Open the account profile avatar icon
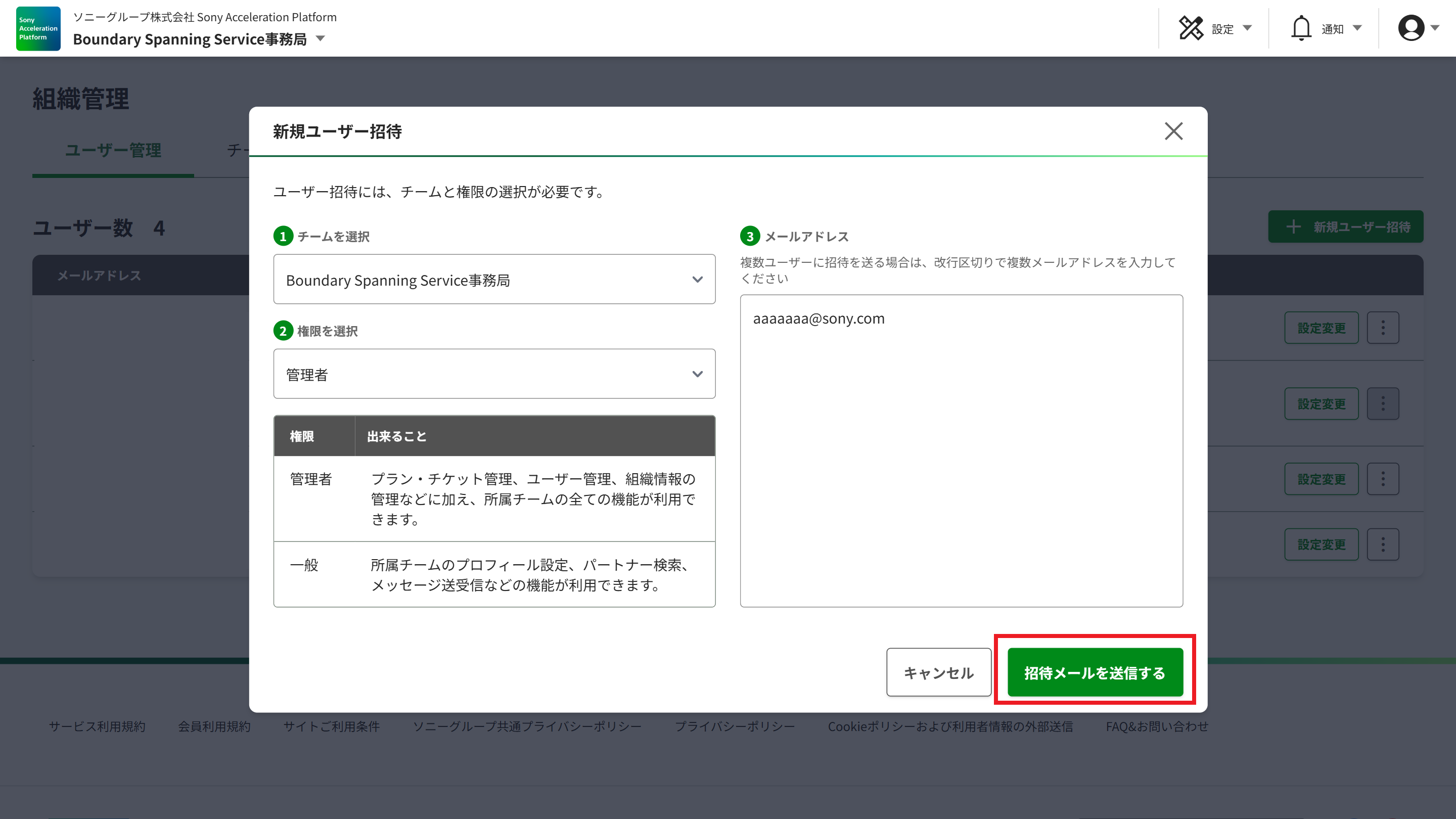 pos(1412,27)
